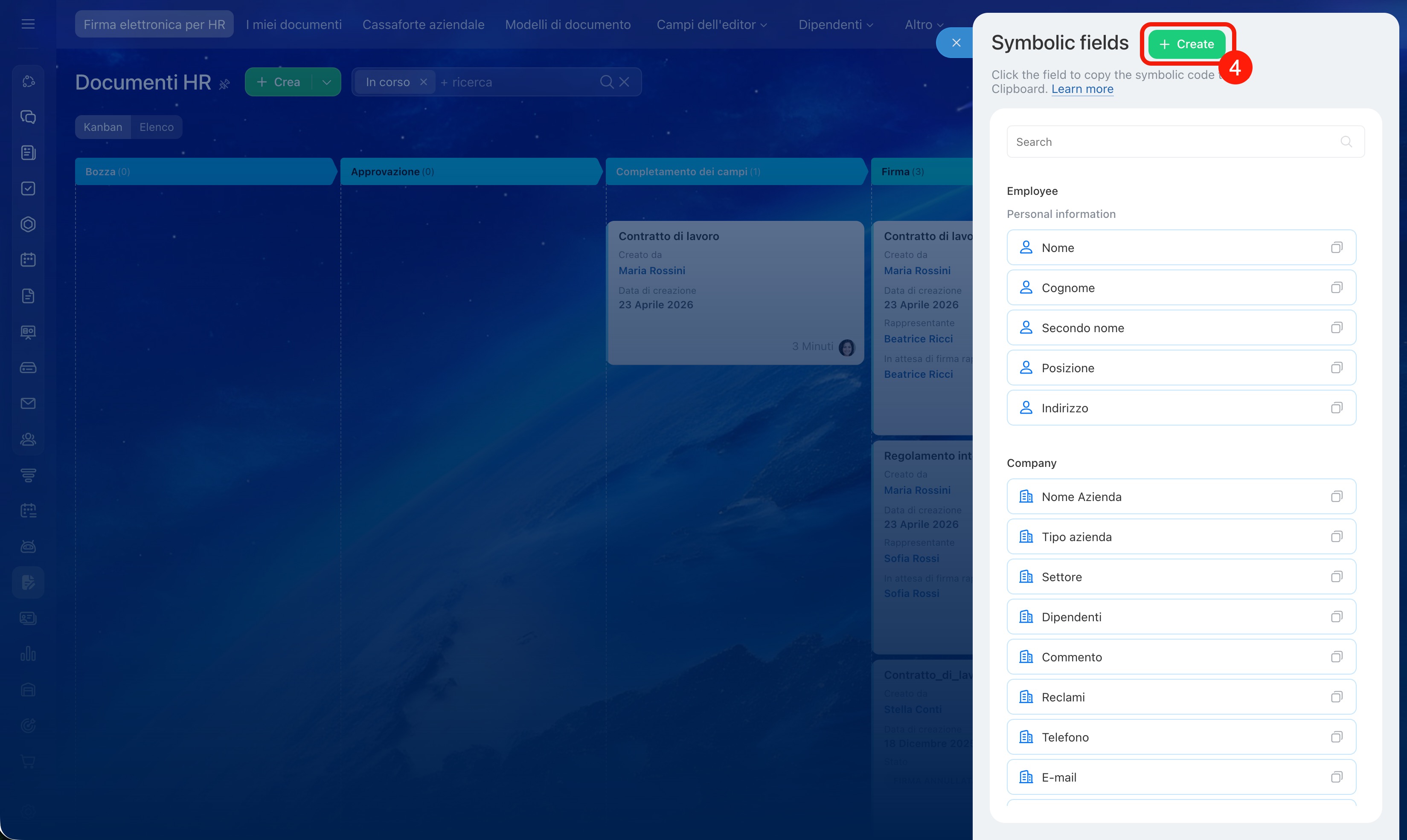Click the copy icon for Nome Azienda
Screen dimensions: 1407x840
pos(1336,496)
